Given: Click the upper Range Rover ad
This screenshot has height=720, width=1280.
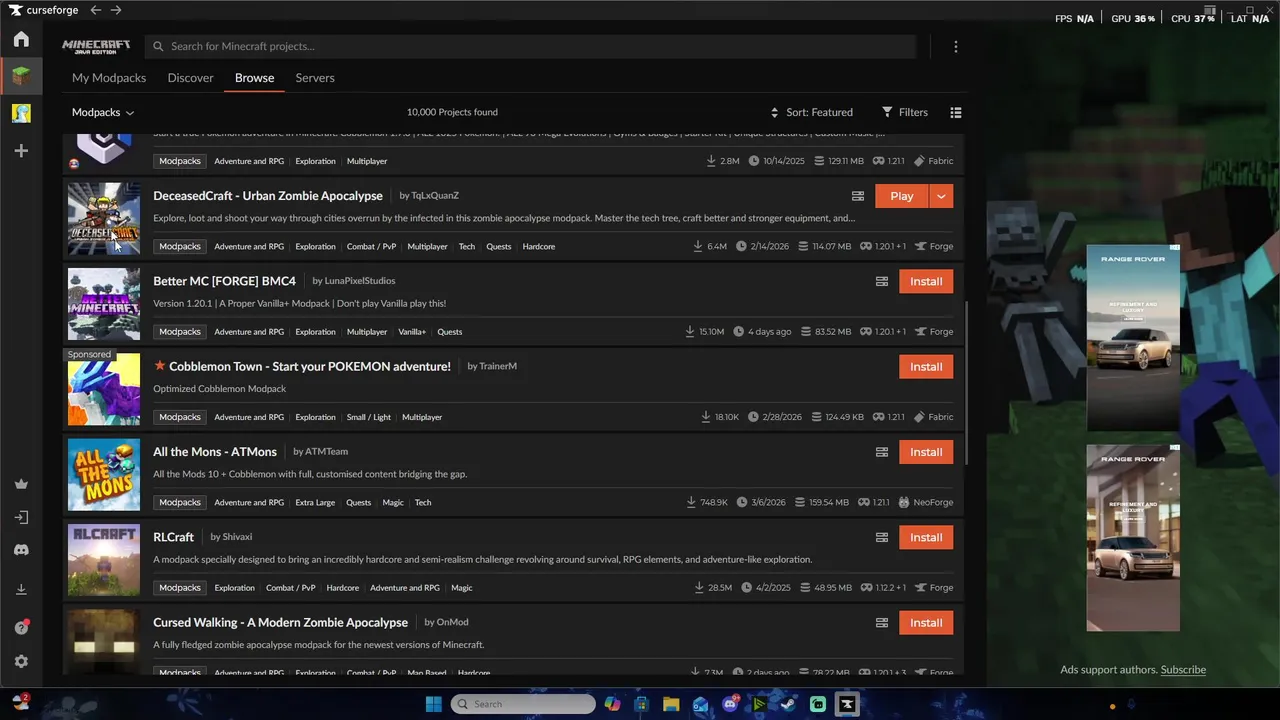Looking at the screenshot, I should point(1133,338).
